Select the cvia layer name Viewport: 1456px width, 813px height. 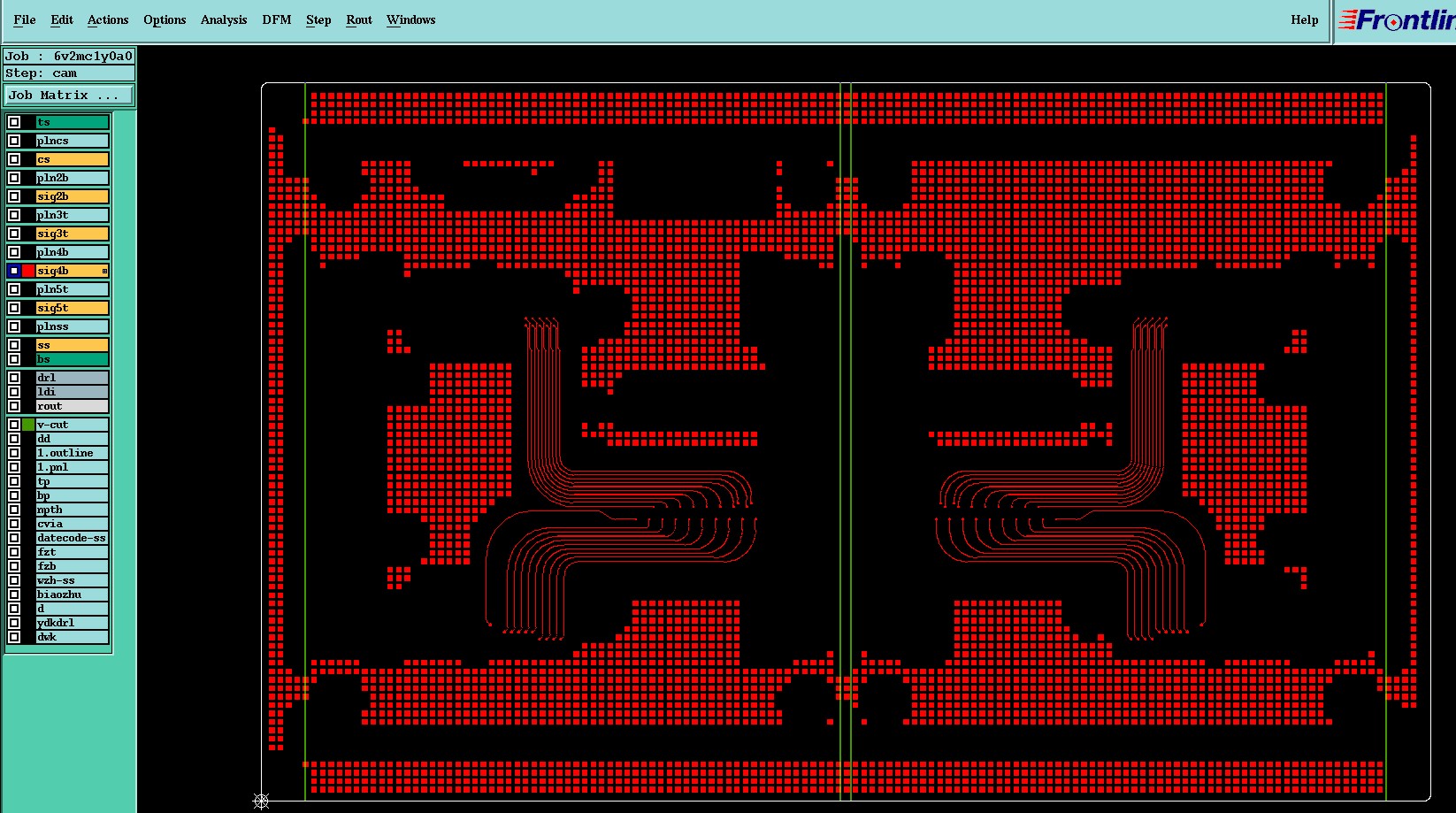point(73,524)
